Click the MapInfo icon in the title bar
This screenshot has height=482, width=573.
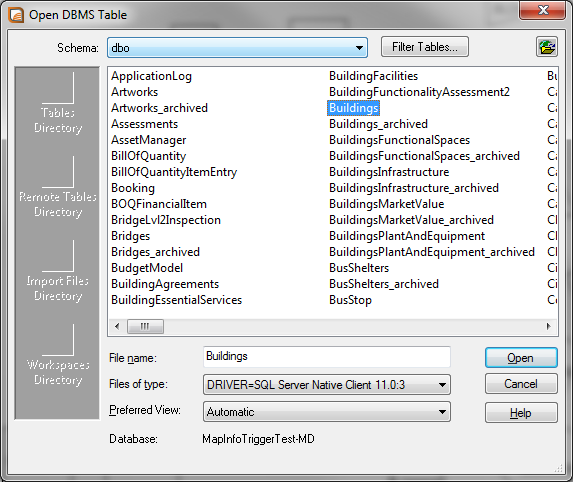(x=16, y=15)
